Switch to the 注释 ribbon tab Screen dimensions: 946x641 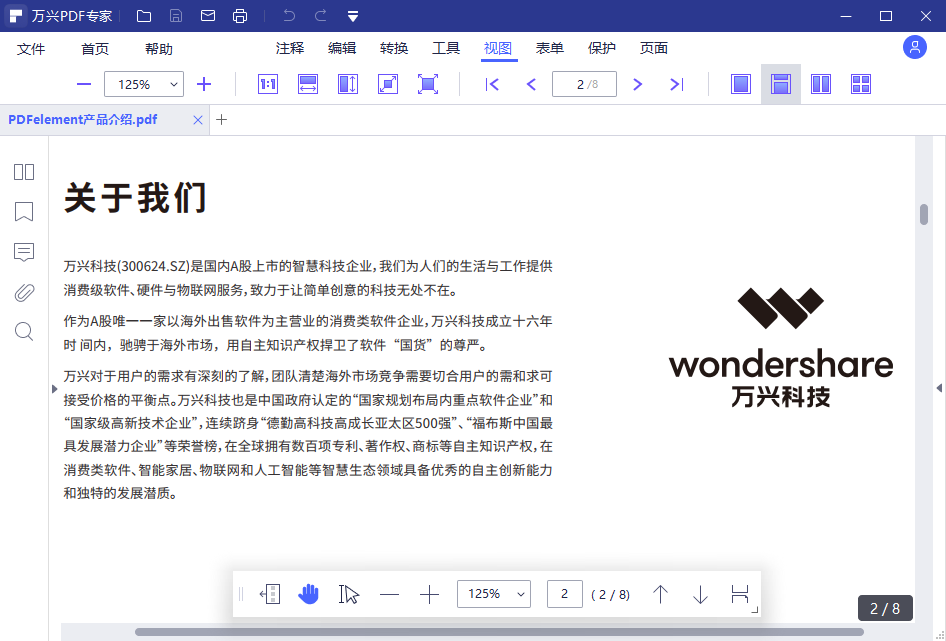(x=289, y=47)
